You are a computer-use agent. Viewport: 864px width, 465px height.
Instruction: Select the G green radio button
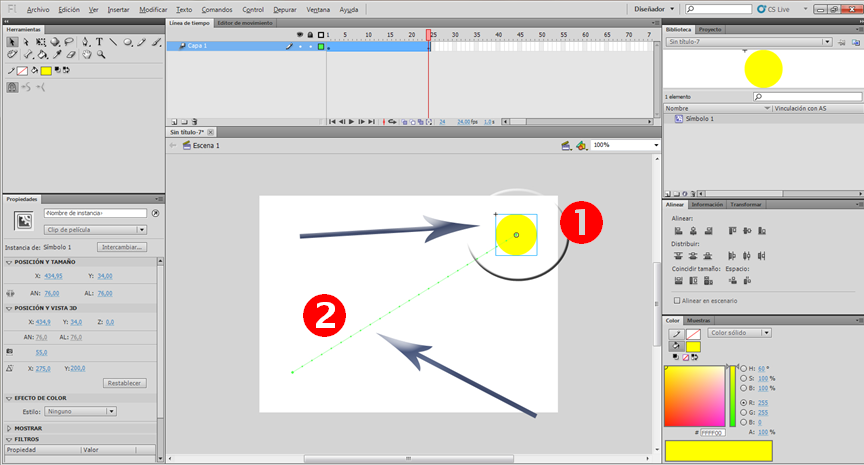[x=744, y=412]
